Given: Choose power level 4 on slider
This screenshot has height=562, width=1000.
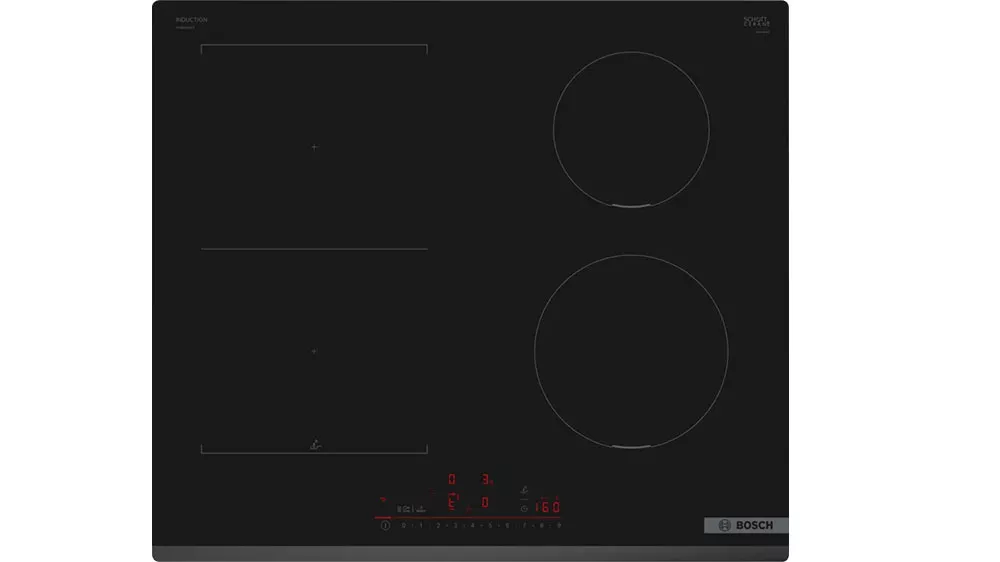Looking at the screenshot, I should [x=473, y=526].
